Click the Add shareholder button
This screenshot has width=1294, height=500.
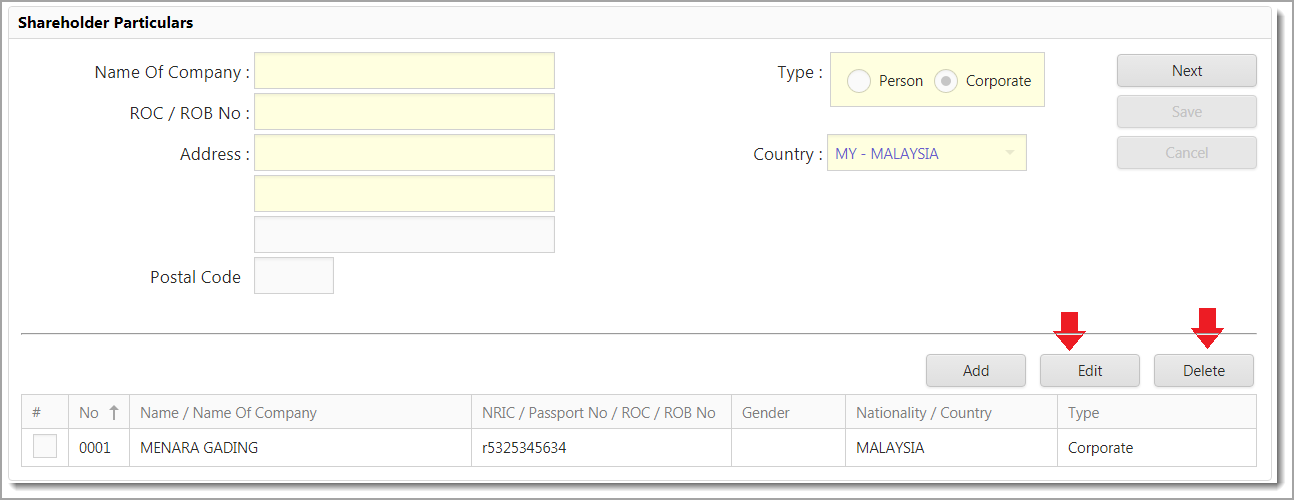tap(975, 370)
